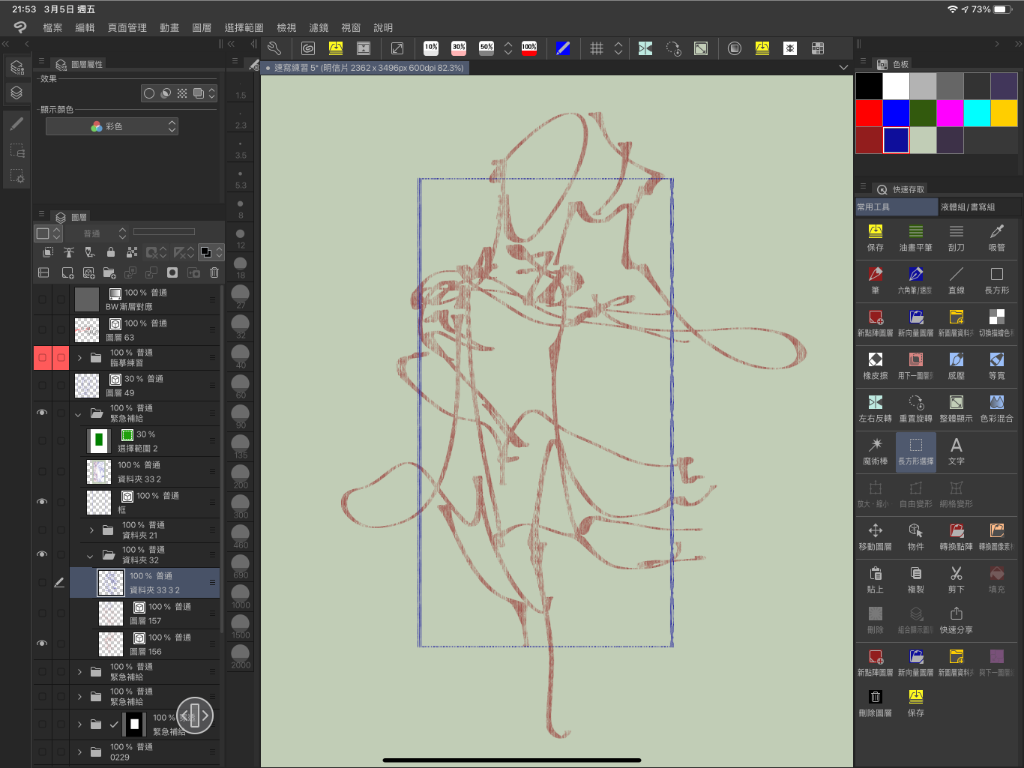Open the 彩色 display color dropdown
Image resolution: width=1024 pixels, height=768 pixels.
(112, 126)
